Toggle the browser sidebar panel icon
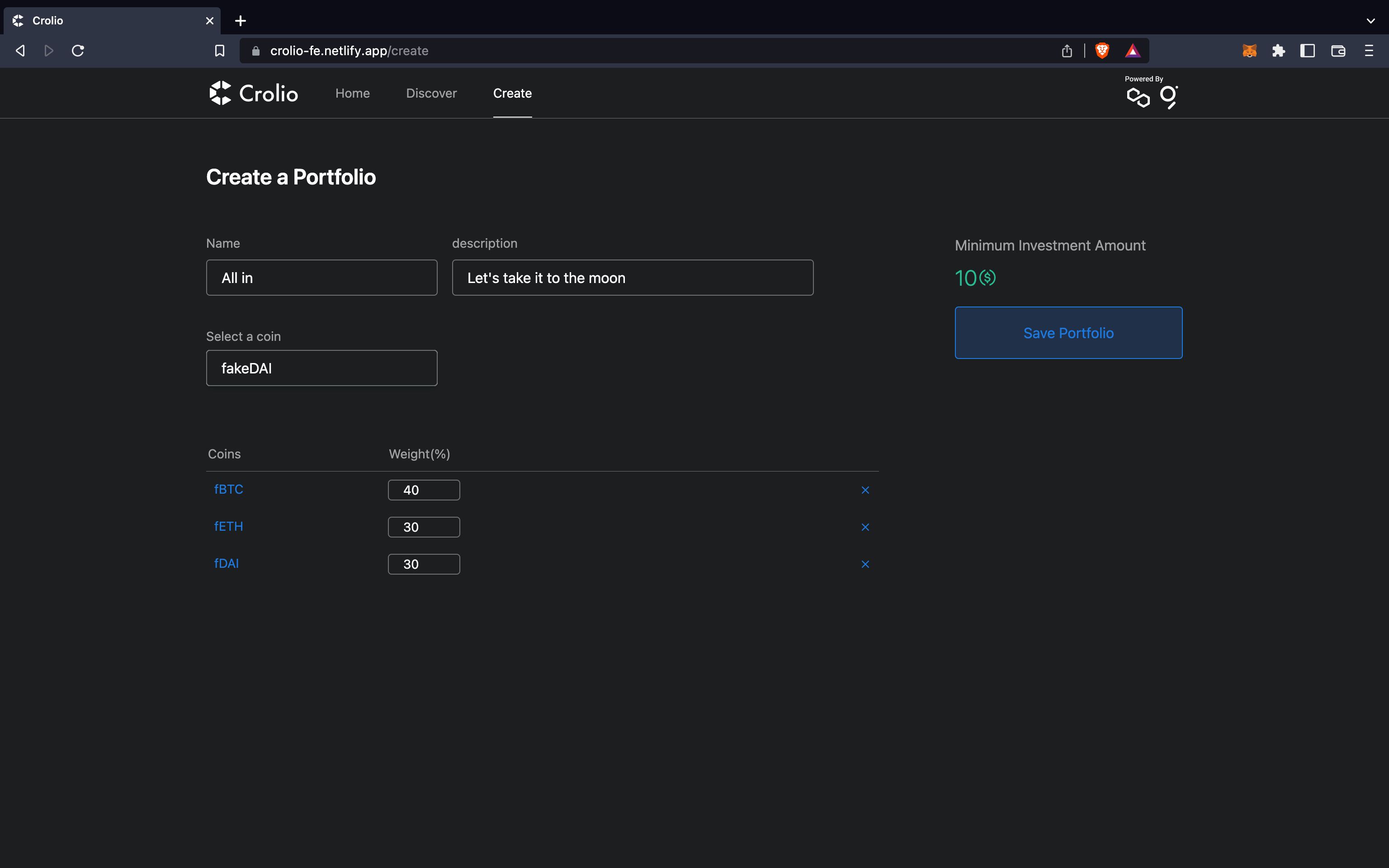 click(x=1308, y=51)
